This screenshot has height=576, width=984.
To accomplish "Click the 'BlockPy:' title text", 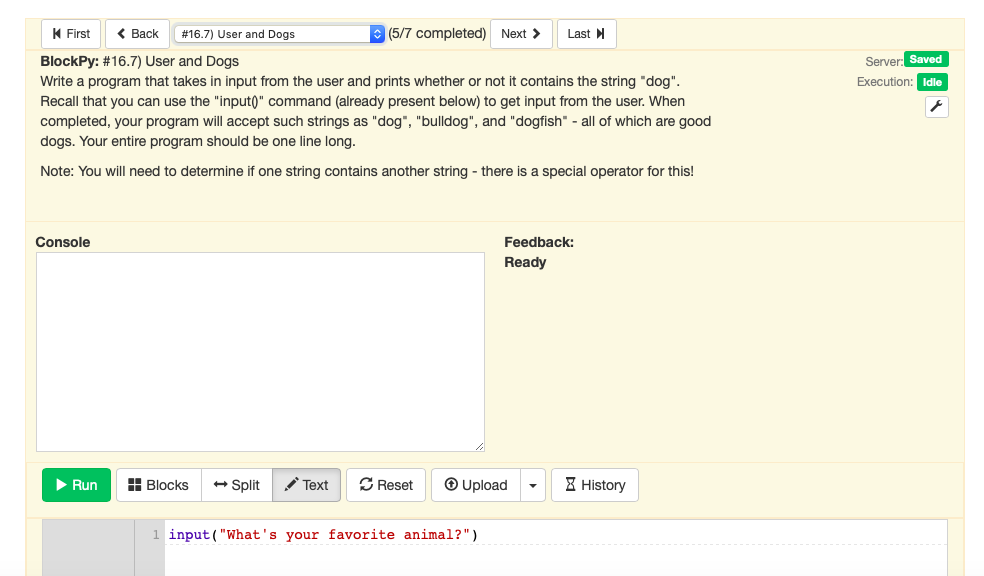I will [x=70, y=61].
